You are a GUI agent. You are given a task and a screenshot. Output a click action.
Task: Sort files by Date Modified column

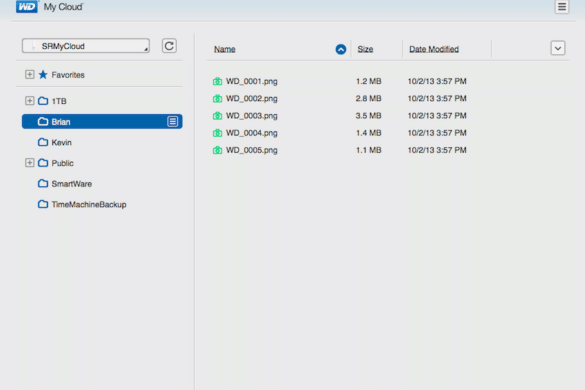click(x=434, y=49)
